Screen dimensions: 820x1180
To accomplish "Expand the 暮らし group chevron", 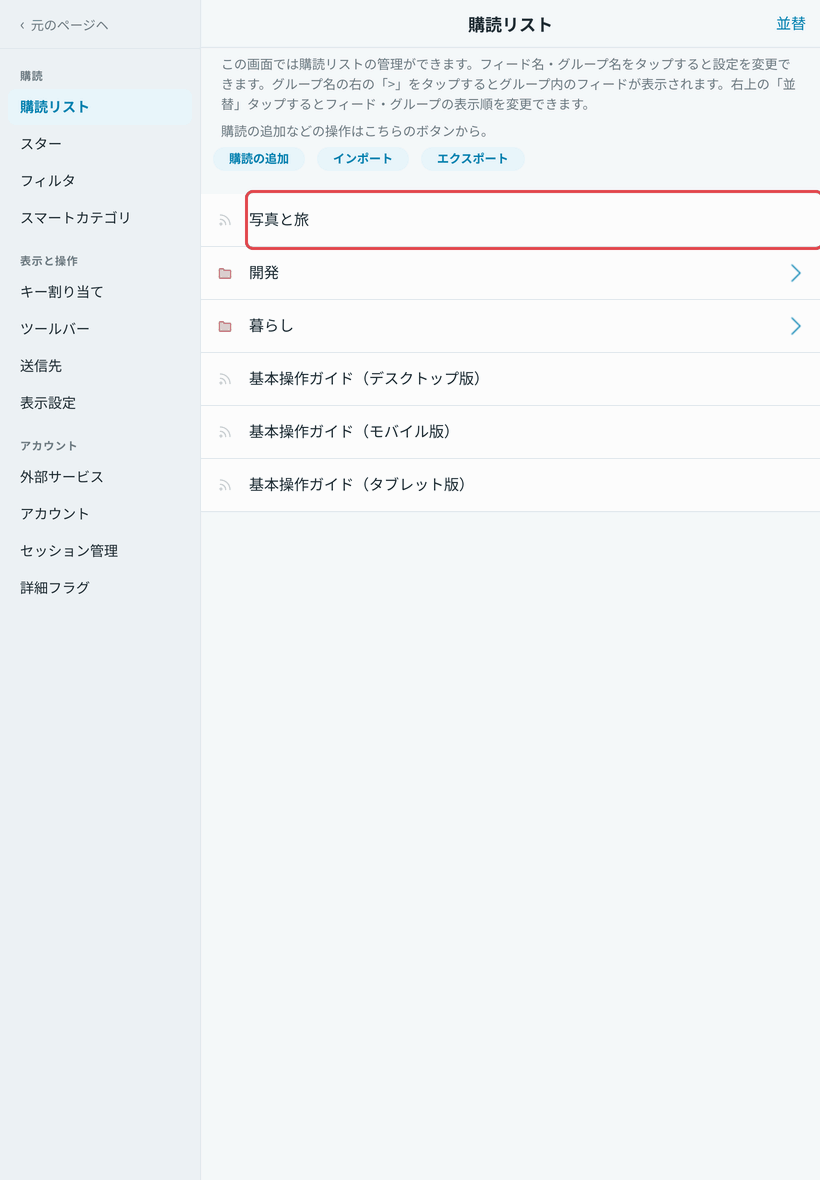I will (795, 326).
